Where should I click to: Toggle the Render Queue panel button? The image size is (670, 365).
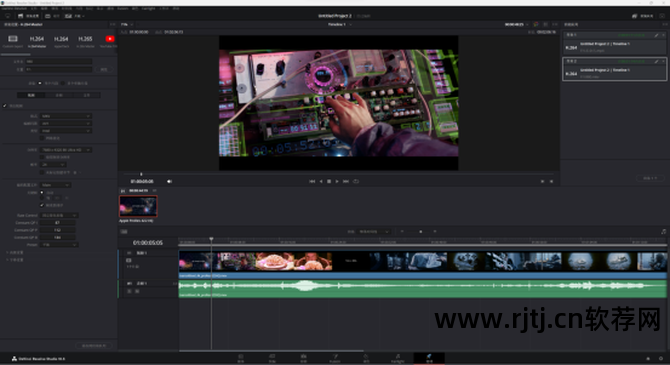pos(642,16)
